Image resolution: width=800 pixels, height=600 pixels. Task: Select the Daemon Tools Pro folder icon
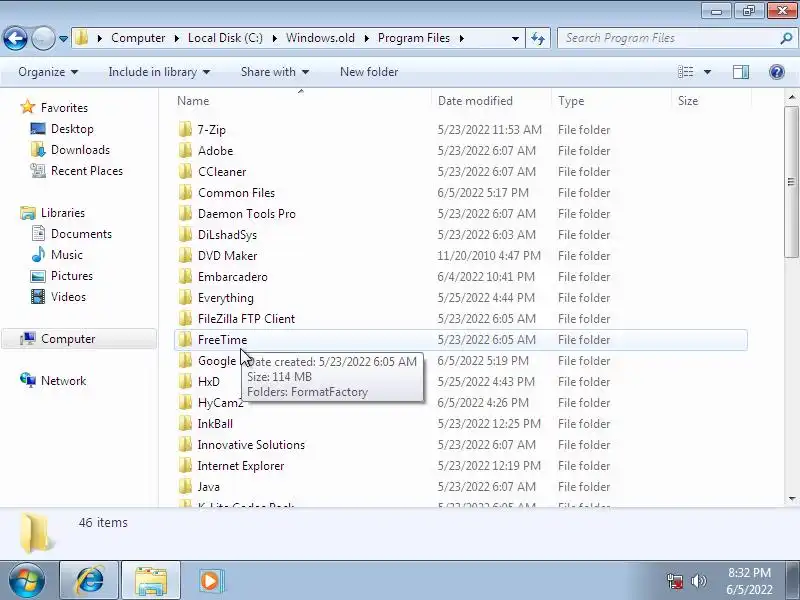pos(185,213)
